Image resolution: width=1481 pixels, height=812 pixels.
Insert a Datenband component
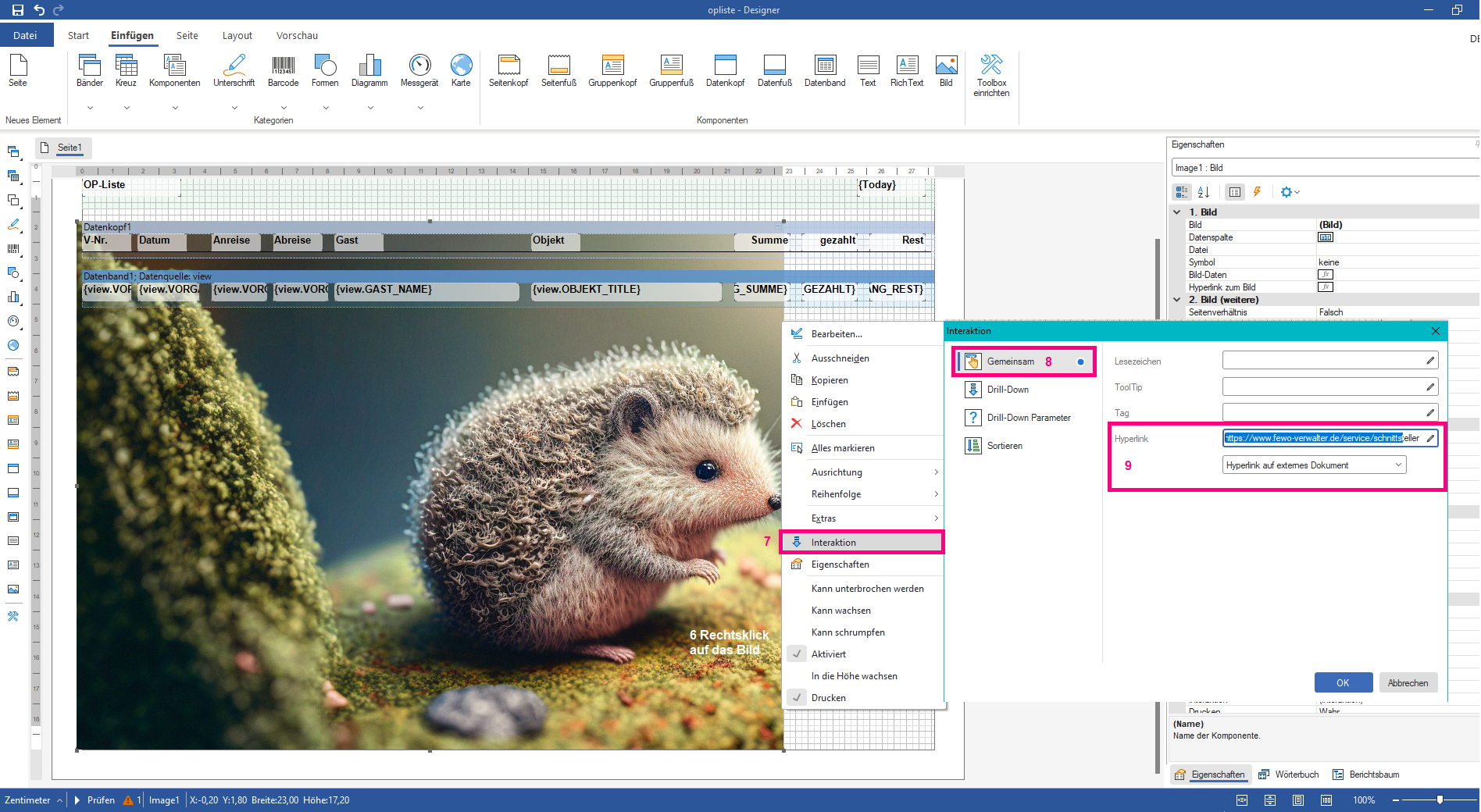(825, 71)
